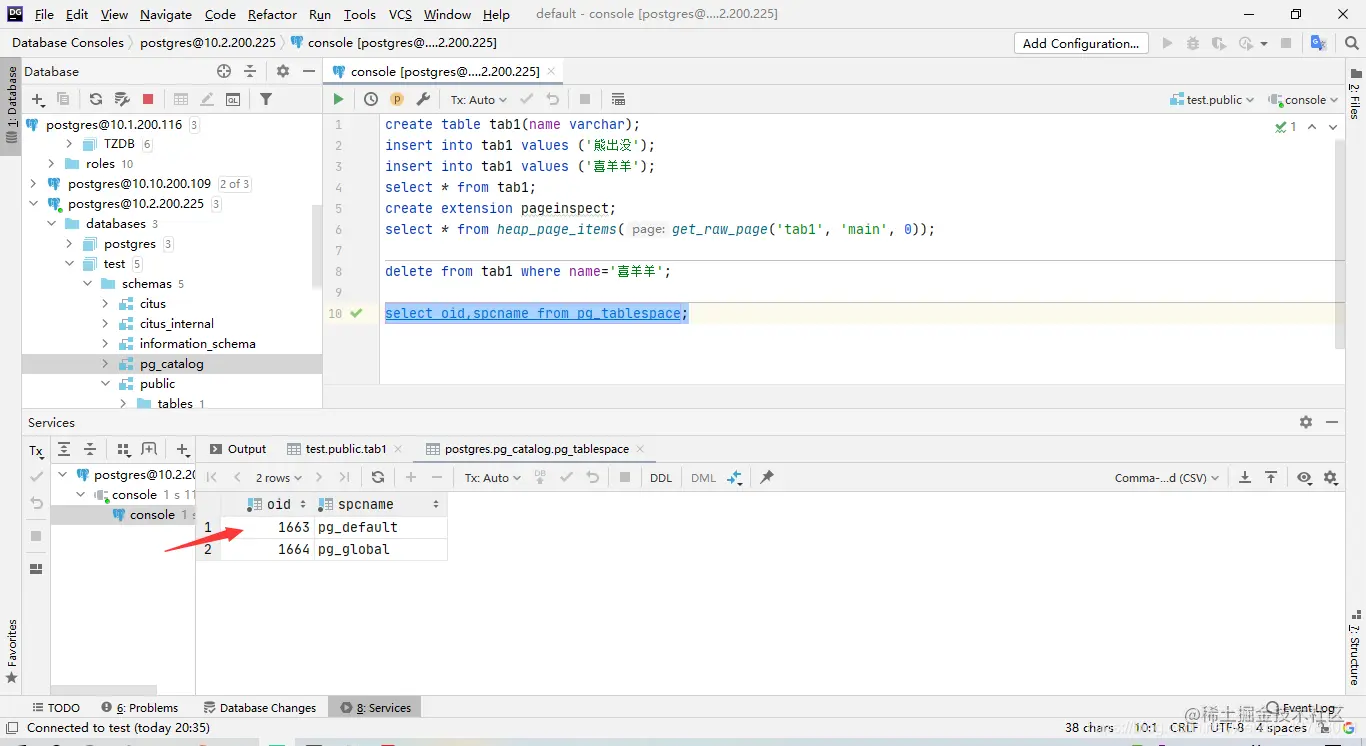Image resolution: width=1366 pixels, height=746 pixels.
Task: Open data source properties icon in Database toolbar
Action: click(x=122, y=99)
